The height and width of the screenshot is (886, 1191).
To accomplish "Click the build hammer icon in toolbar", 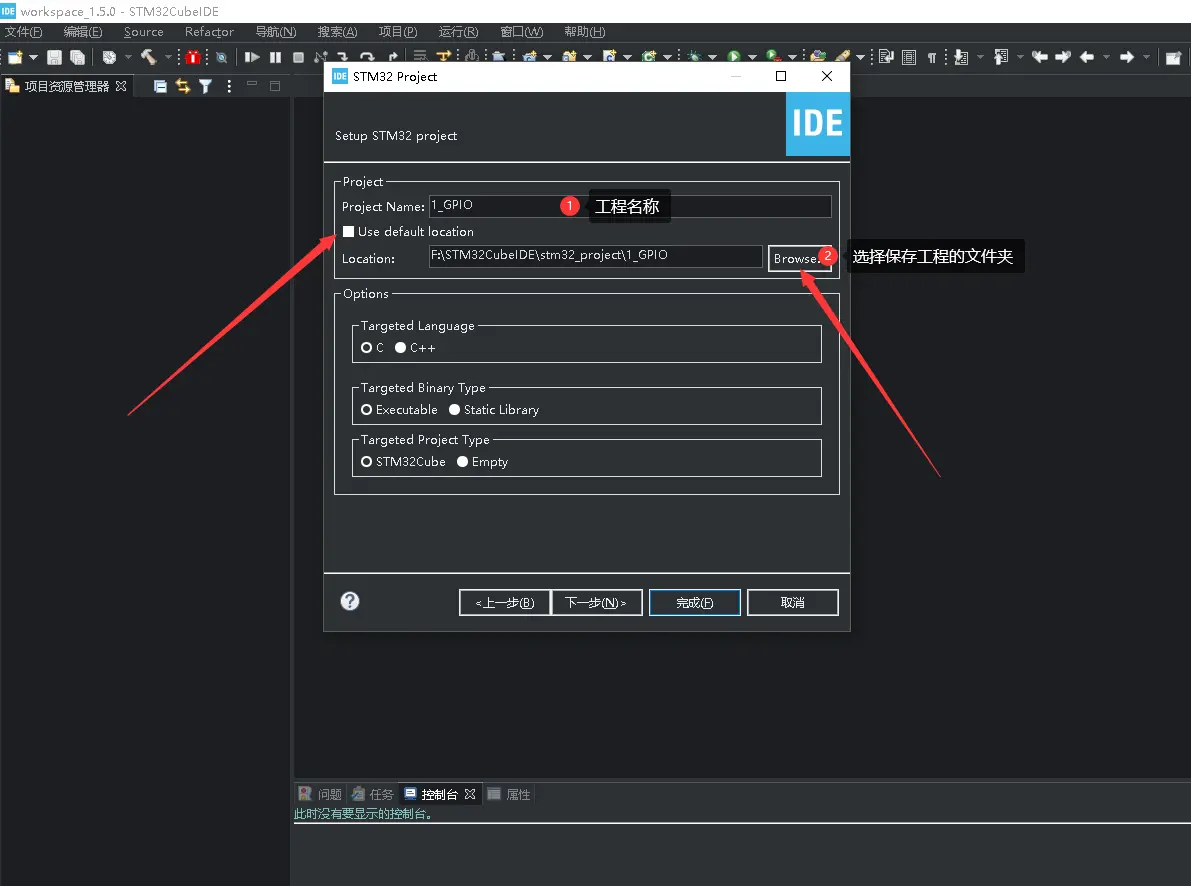I will 149,58.
